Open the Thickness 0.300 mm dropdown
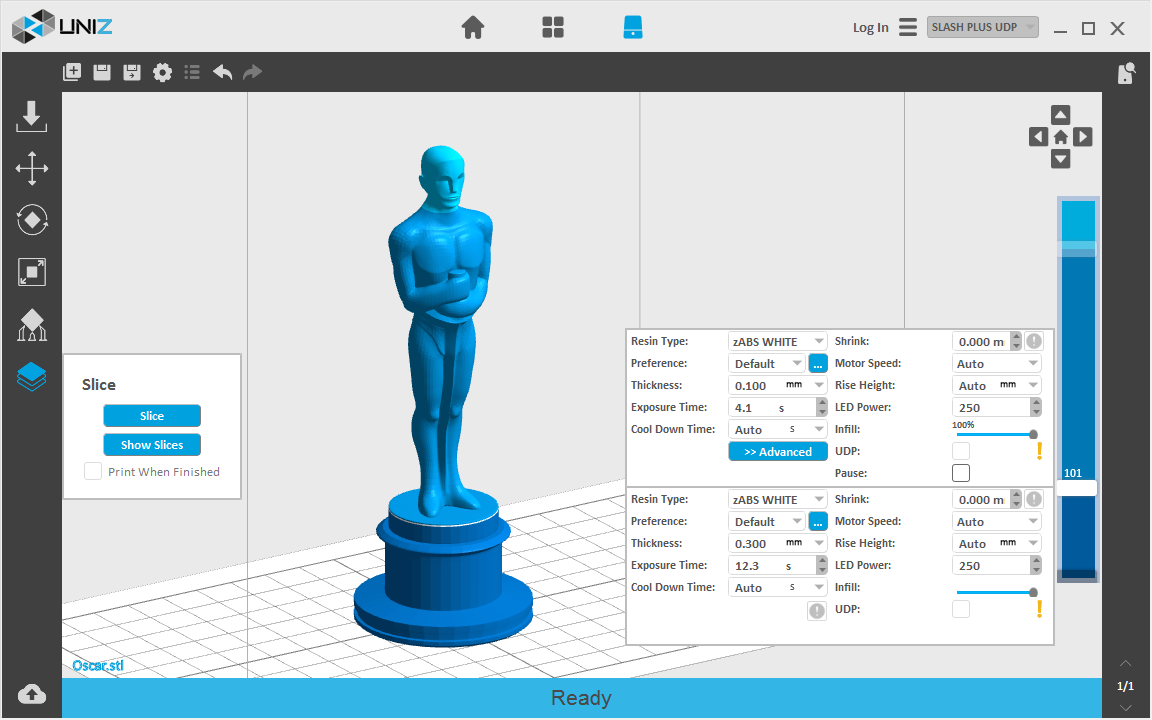The image size is (1152, 720). pos(777,544)
